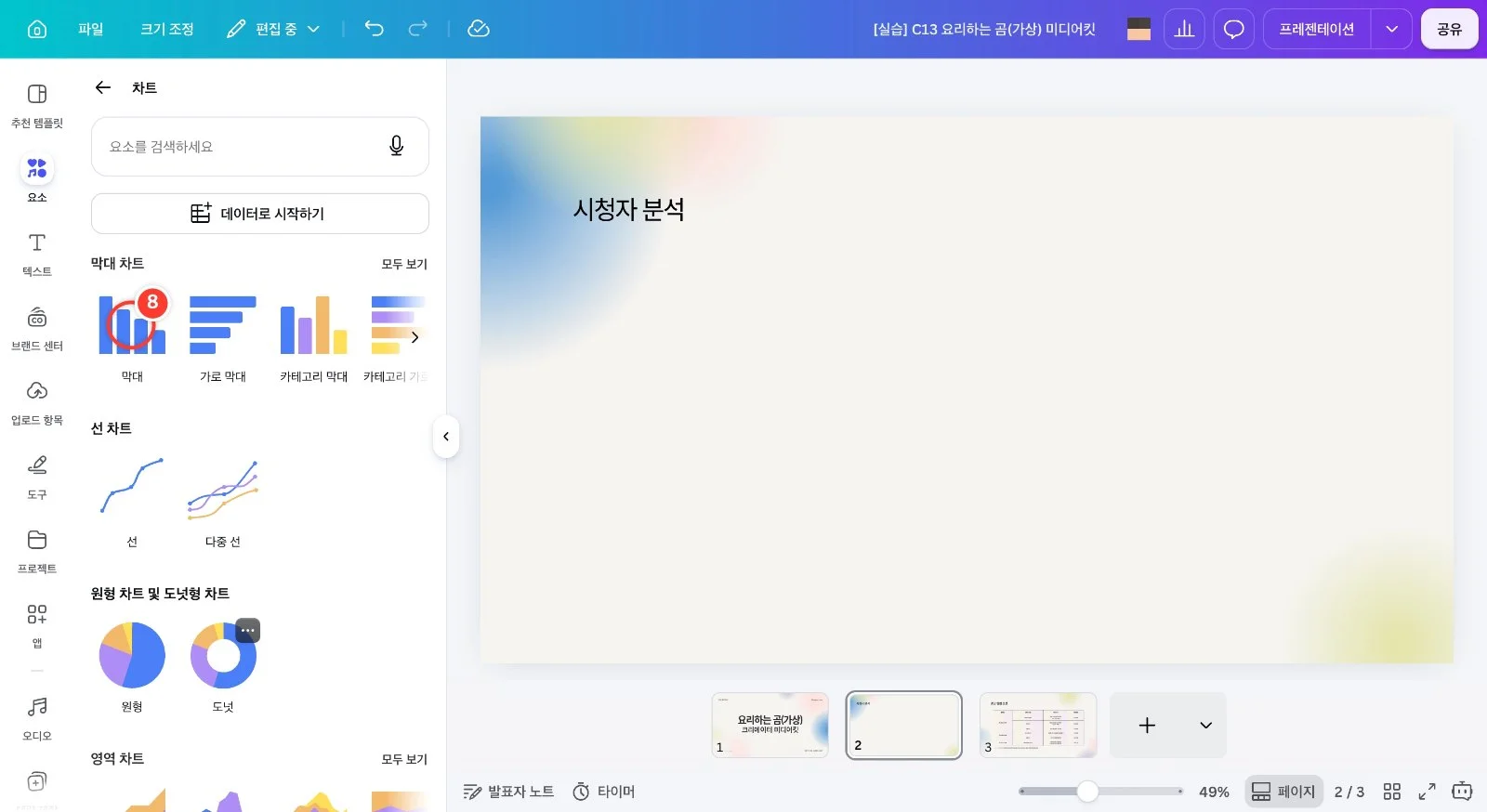This screenshot has width=1487, height=812.
Task: Insert the 카테고리 막대 chart
Action: [314, 325]
